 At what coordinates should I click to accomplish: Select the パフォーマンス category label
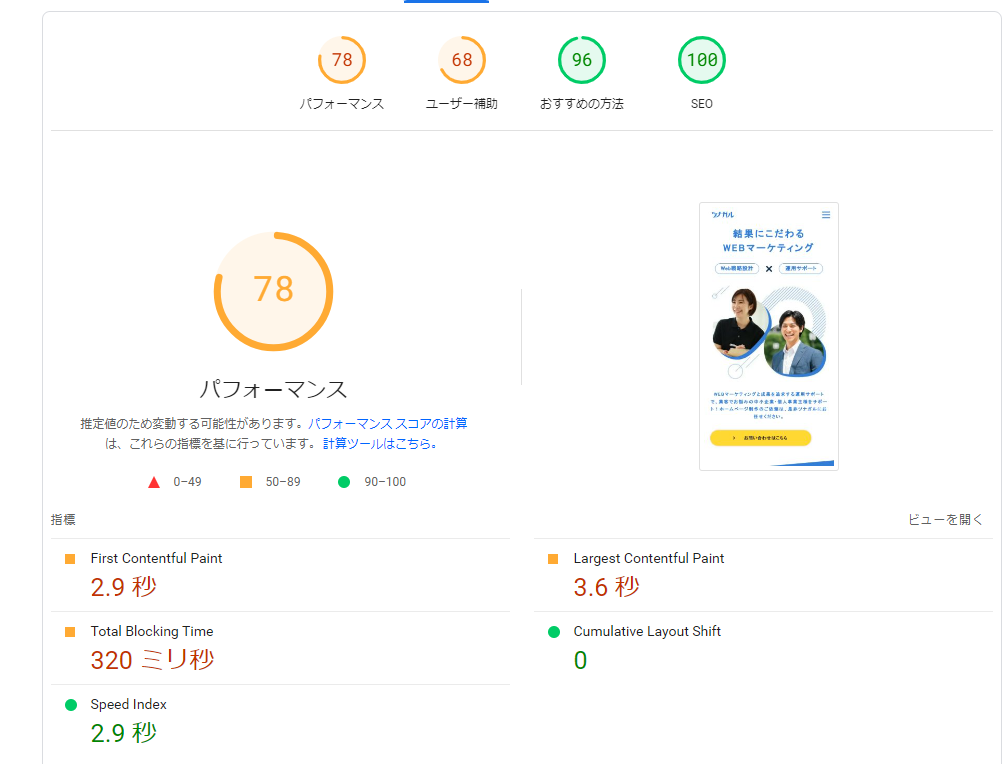pos(342,104)
